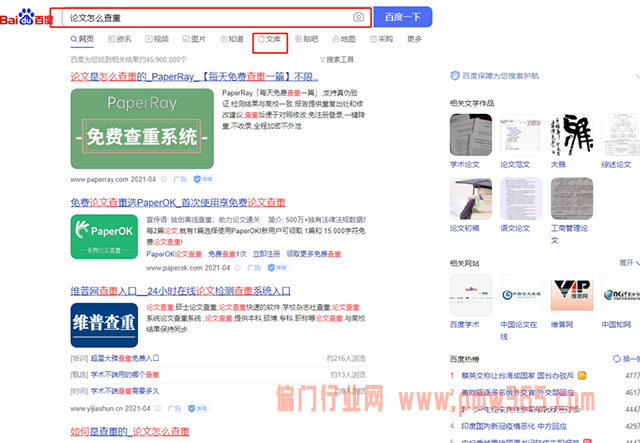Open the 工商管理论文 thumbnail
Viewport: 640px width, 443px height.
coord(572,198)
